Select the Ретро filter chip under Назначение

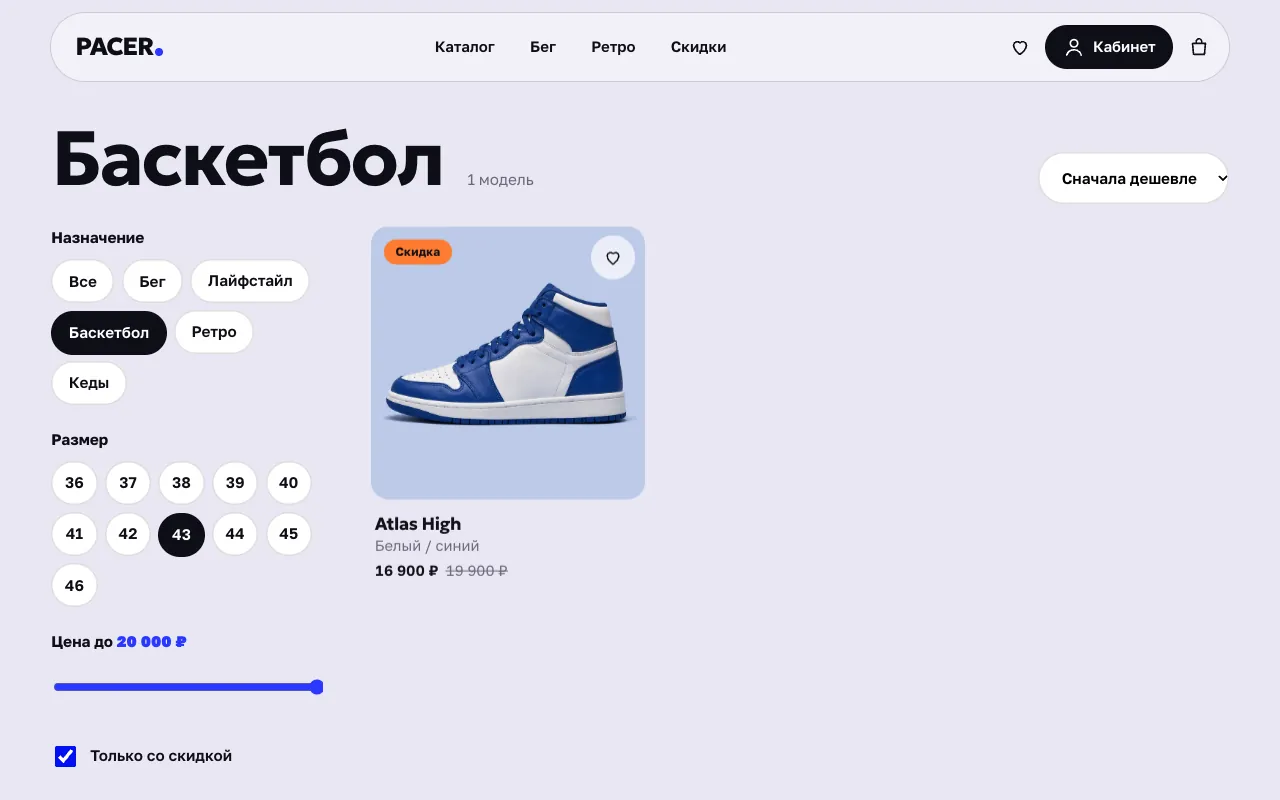click(214, 332)
